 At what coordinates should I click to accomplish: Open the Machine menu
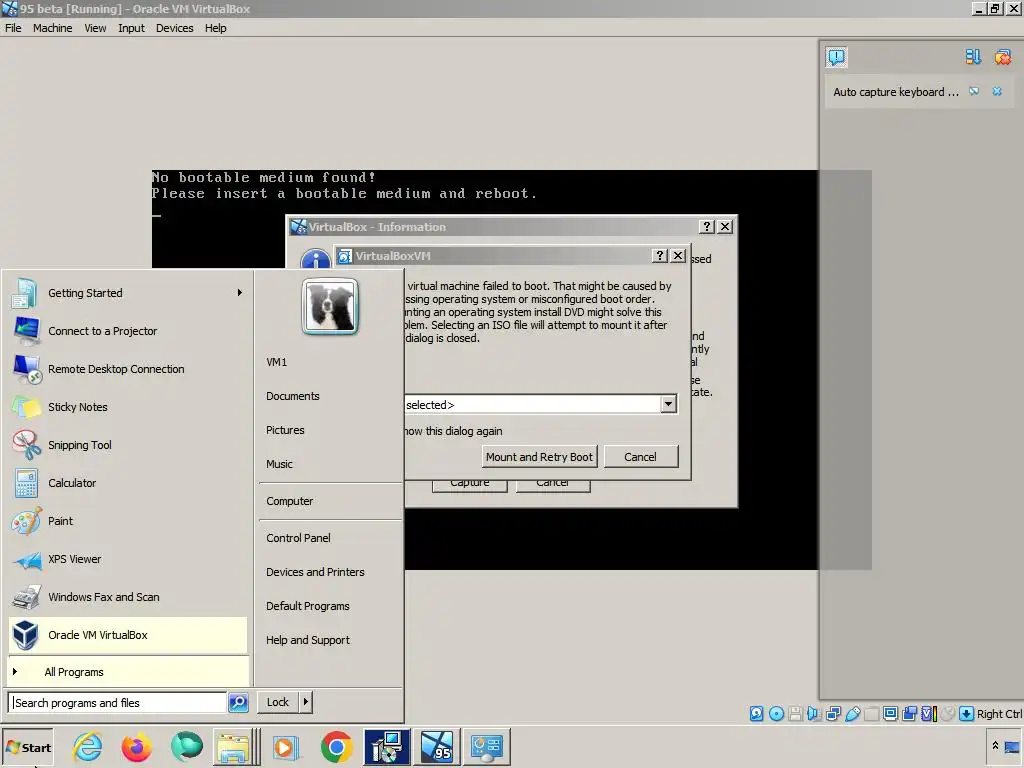53,28
